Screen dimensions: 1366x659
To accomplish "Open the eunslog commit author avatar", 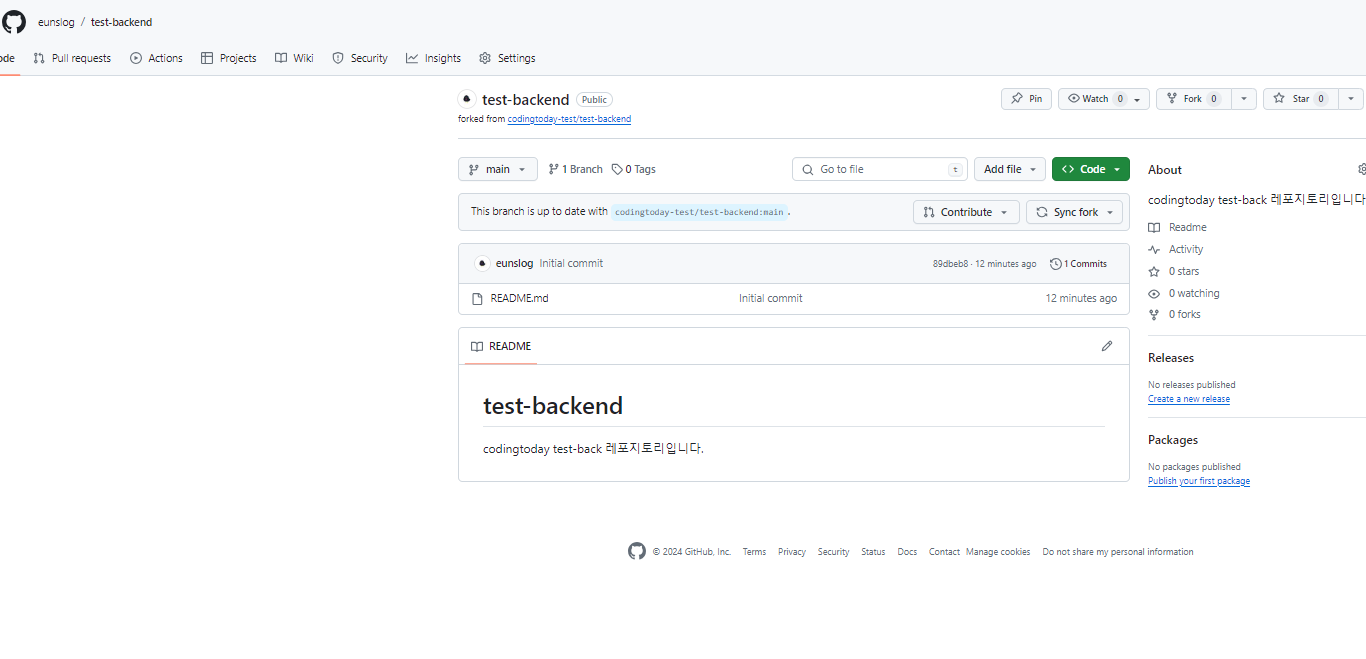I will [482, 264].
